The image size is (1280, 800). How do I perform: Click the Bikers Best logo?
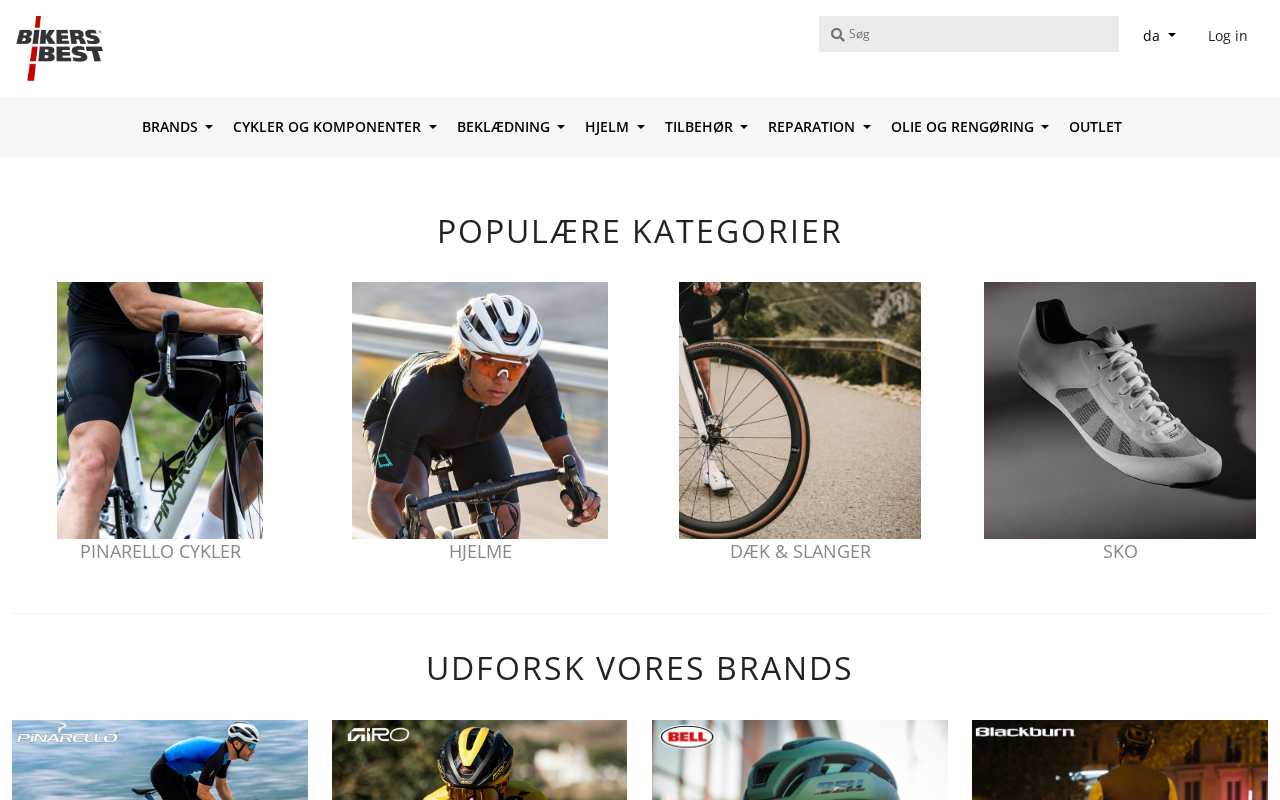(x=60, y=48)
